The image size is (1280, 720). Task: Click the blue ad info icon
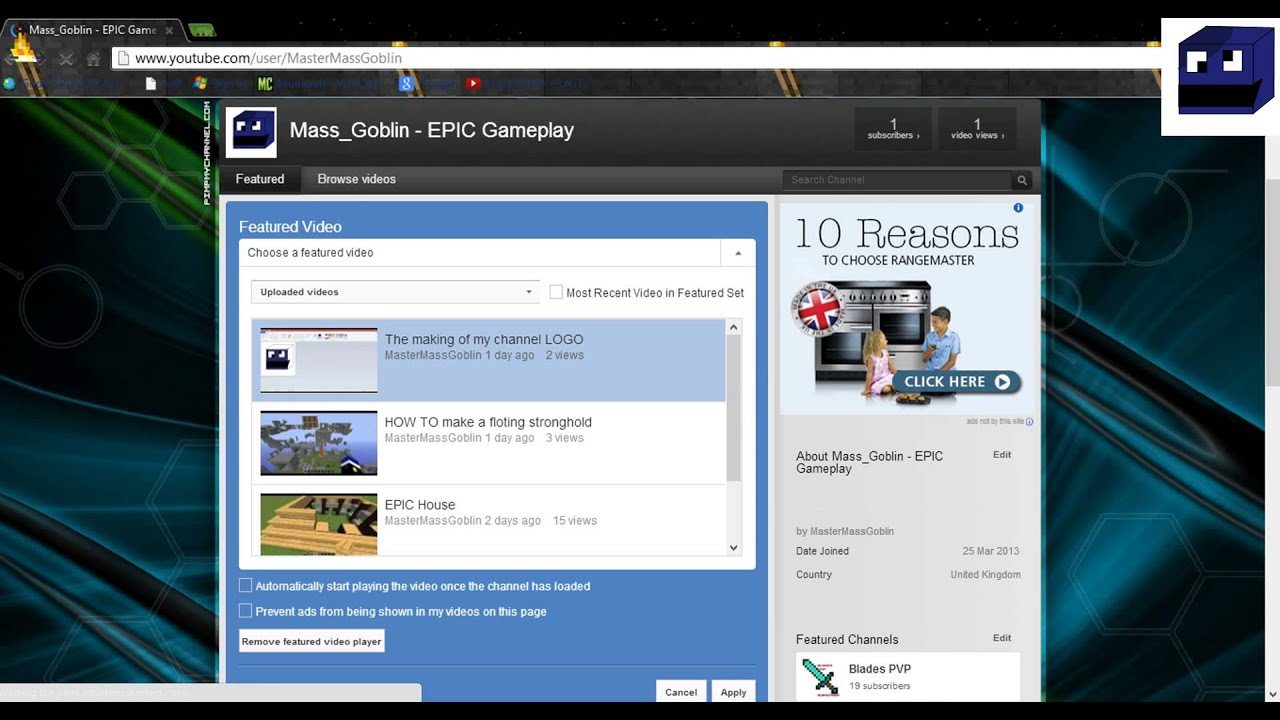(1018, 208)
